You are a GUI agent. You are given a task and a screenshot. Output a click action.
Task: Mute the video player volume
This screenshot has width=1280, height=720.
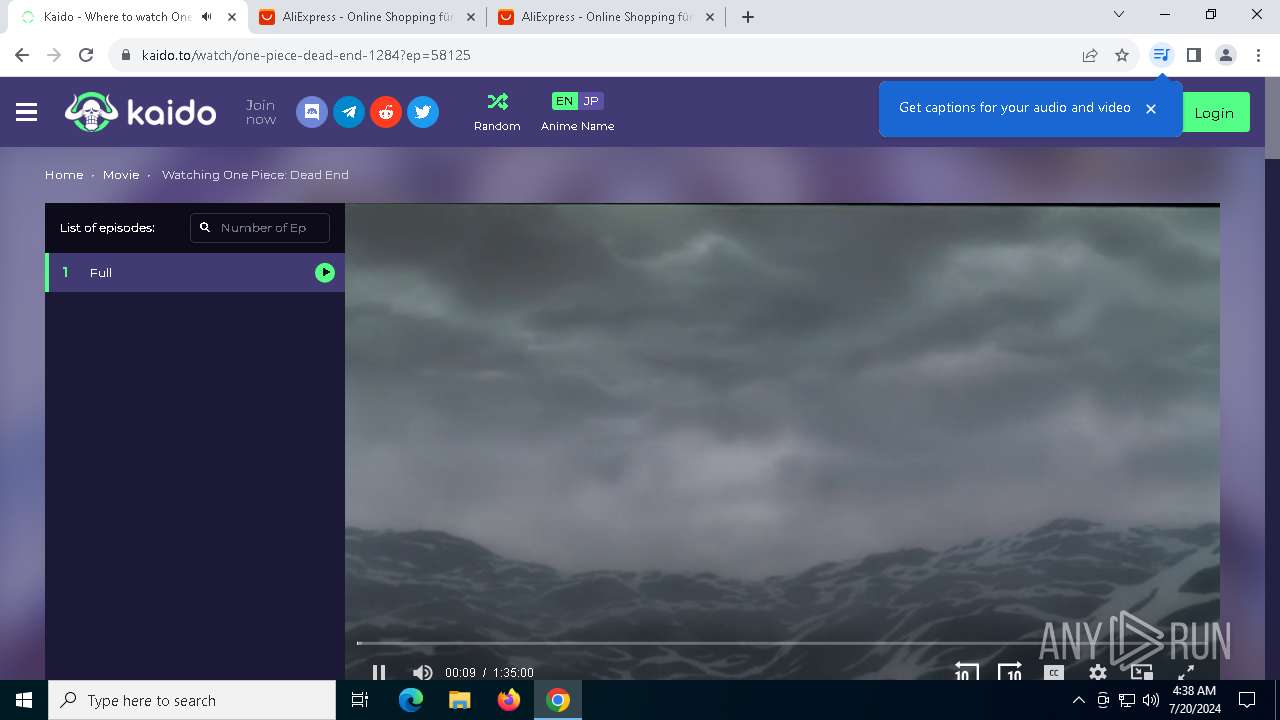click(x=423, y=673)
